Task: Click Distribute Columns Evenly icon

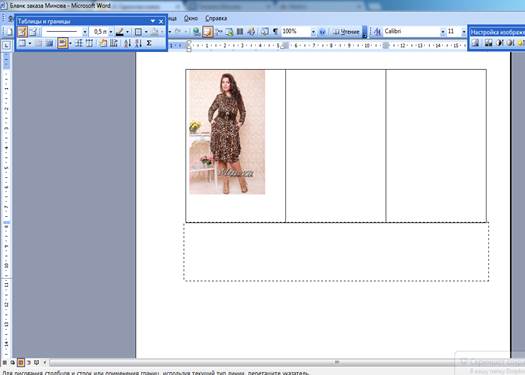Action: click(x=89, y=43)
